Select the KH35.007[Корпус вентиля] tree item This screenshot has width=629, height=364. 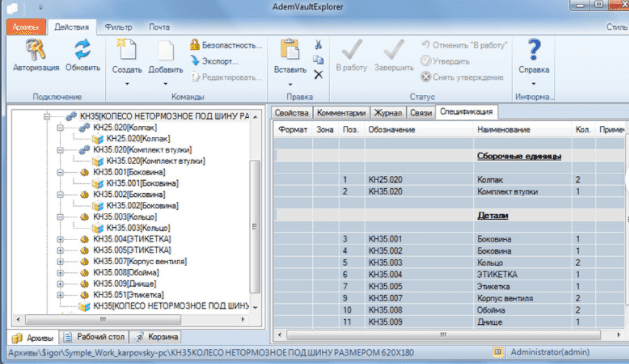(140, 261)
